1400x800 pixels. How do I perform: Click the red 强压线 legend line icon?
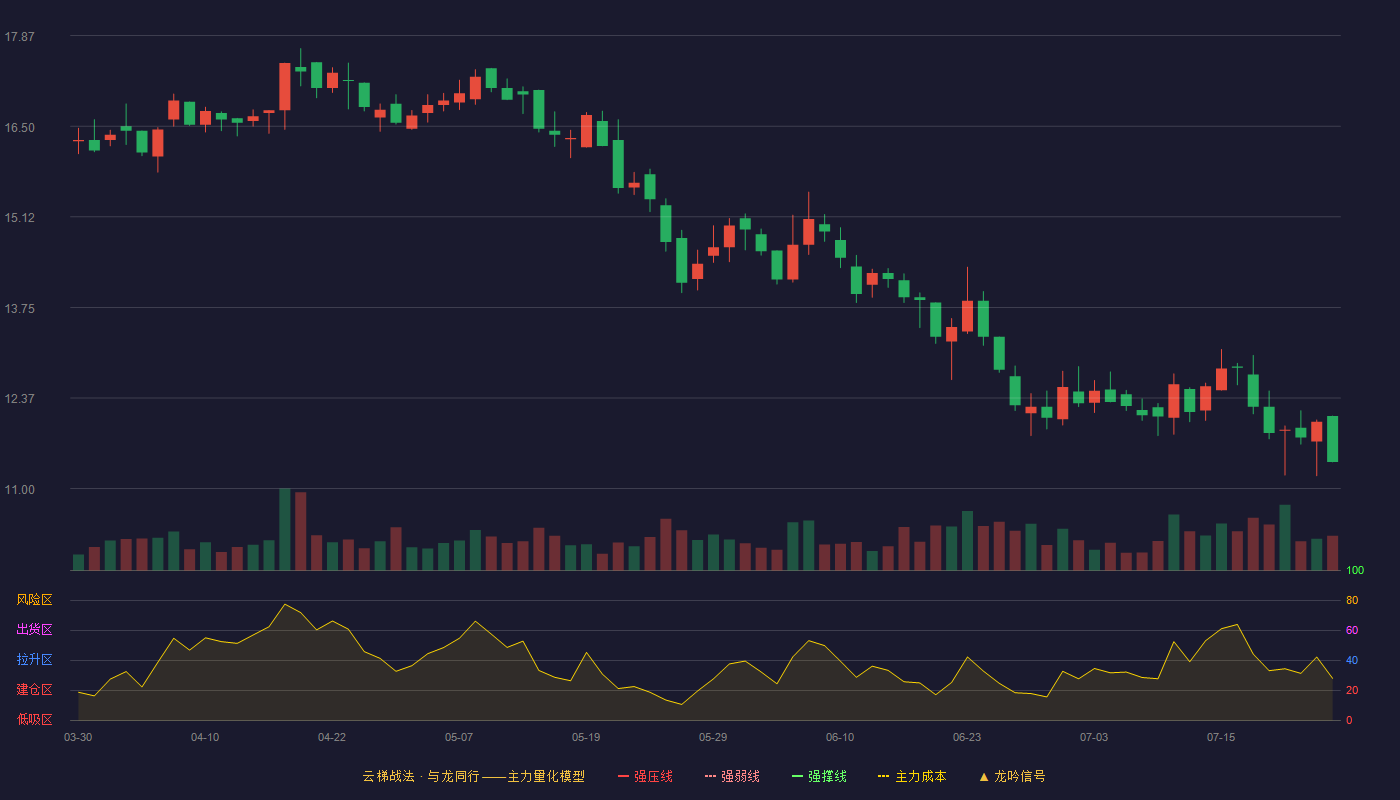click(x=624, y=776)
